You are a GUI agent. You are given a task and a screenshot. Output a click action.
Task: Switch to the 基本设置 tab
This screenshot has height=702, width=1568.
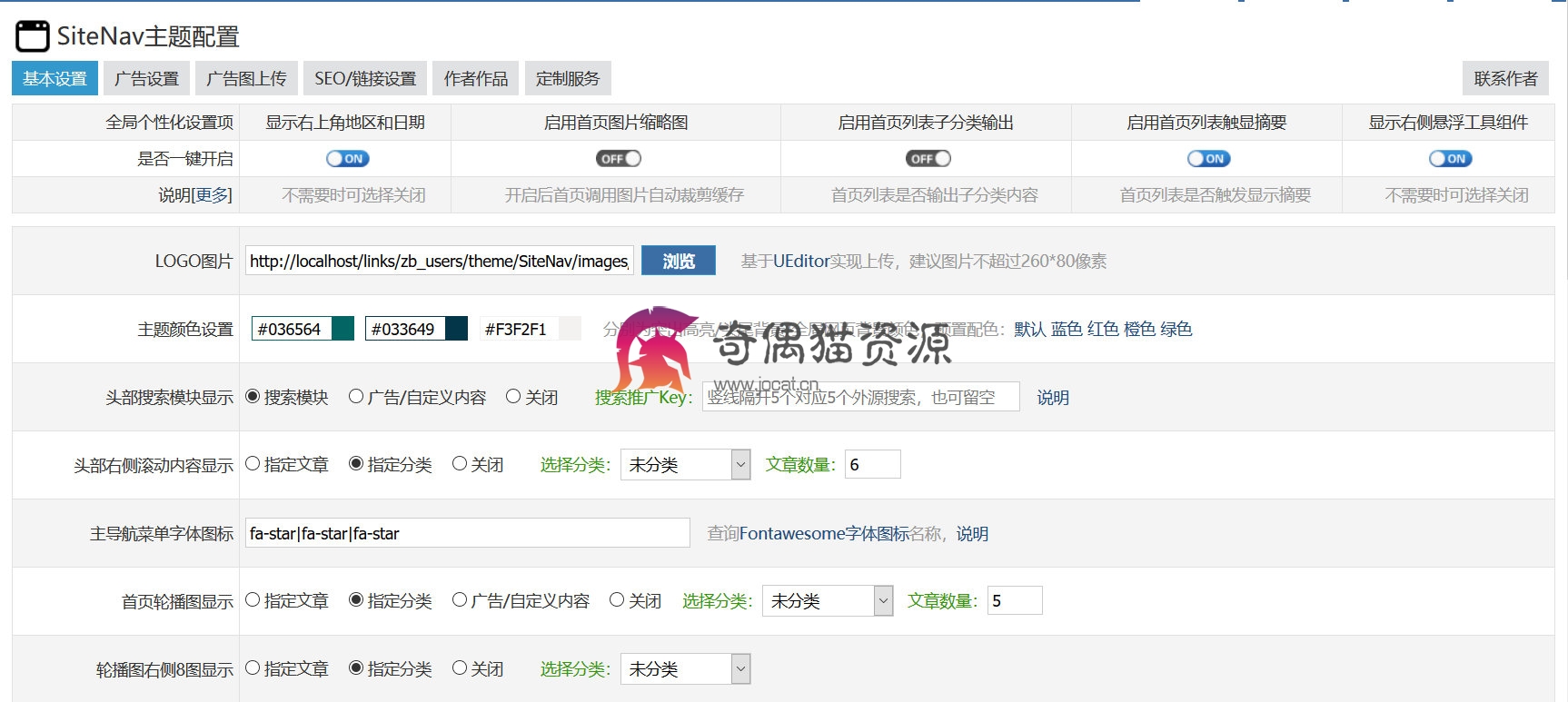[x=55, y=79]
